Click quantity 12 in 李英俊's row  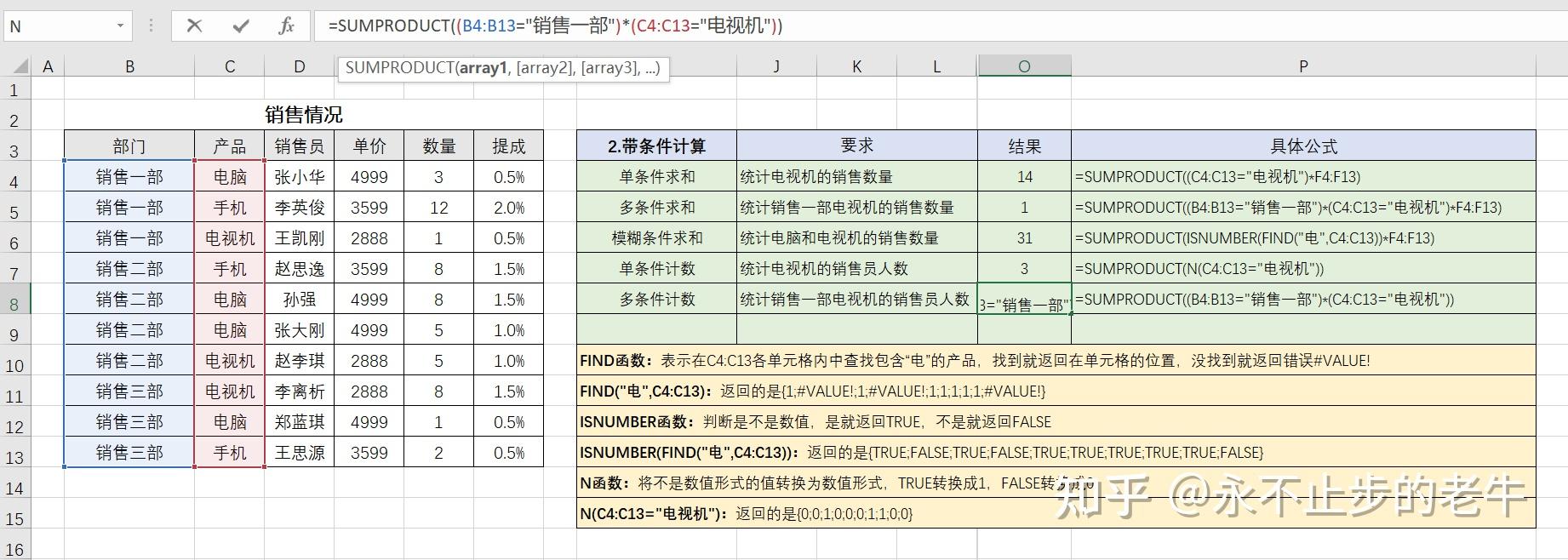coord(439,208)
